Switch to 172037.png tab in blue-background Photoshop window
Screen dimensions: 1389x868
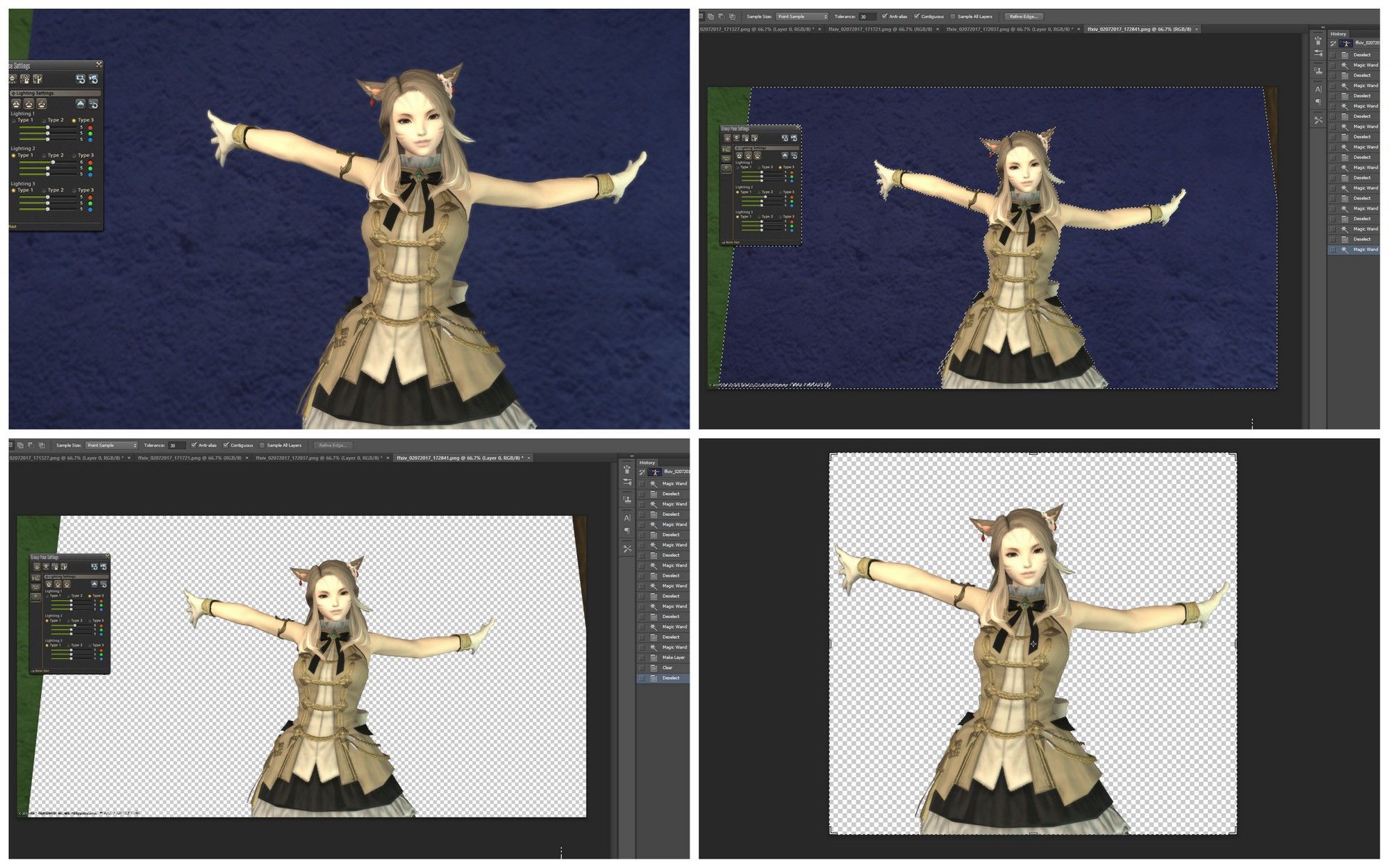tap(1012, 29)
